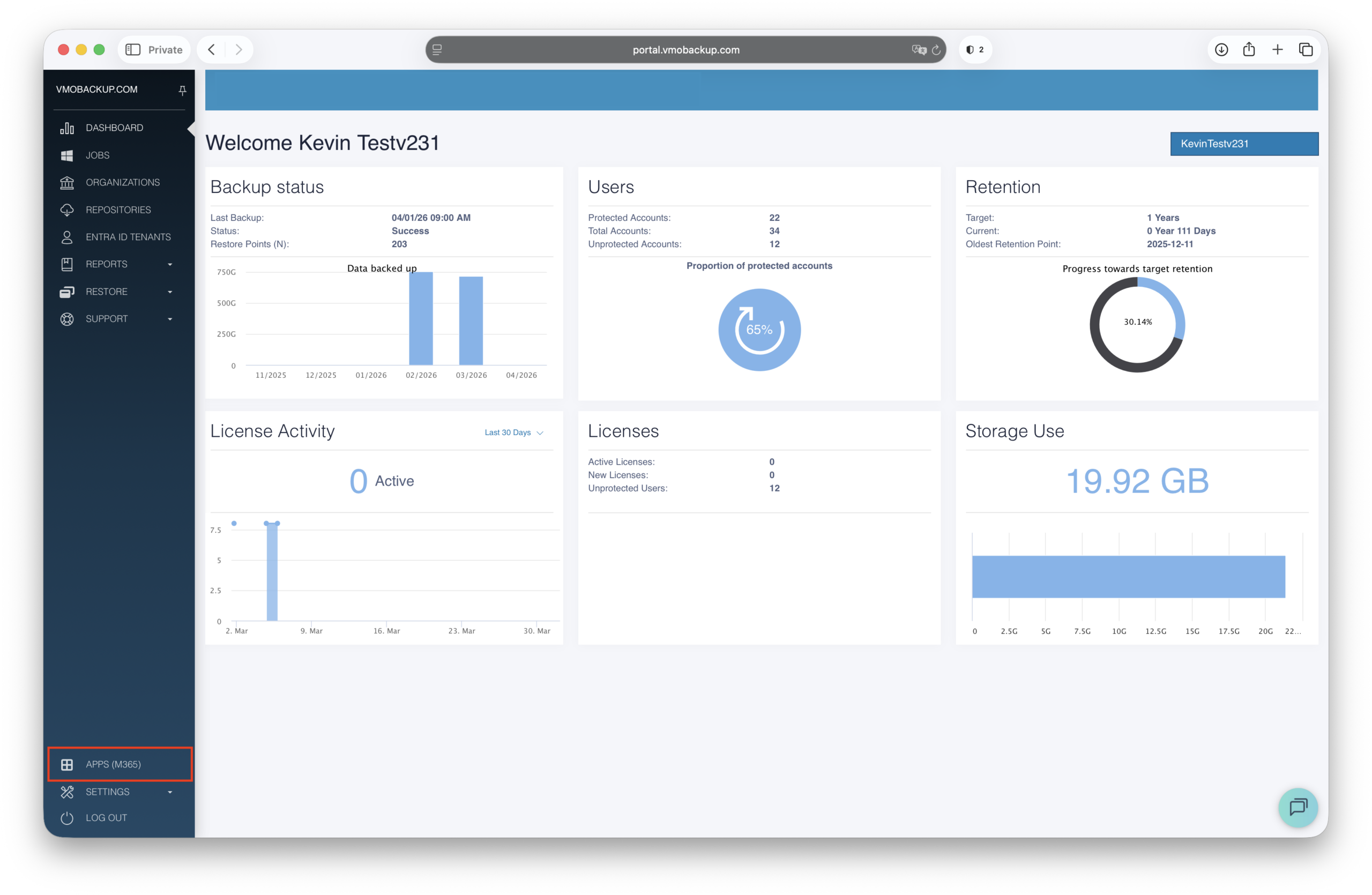Click the Entra ID Tenants person icon
The width and height of the screenshot is (1372, 895).
[67, 237]
